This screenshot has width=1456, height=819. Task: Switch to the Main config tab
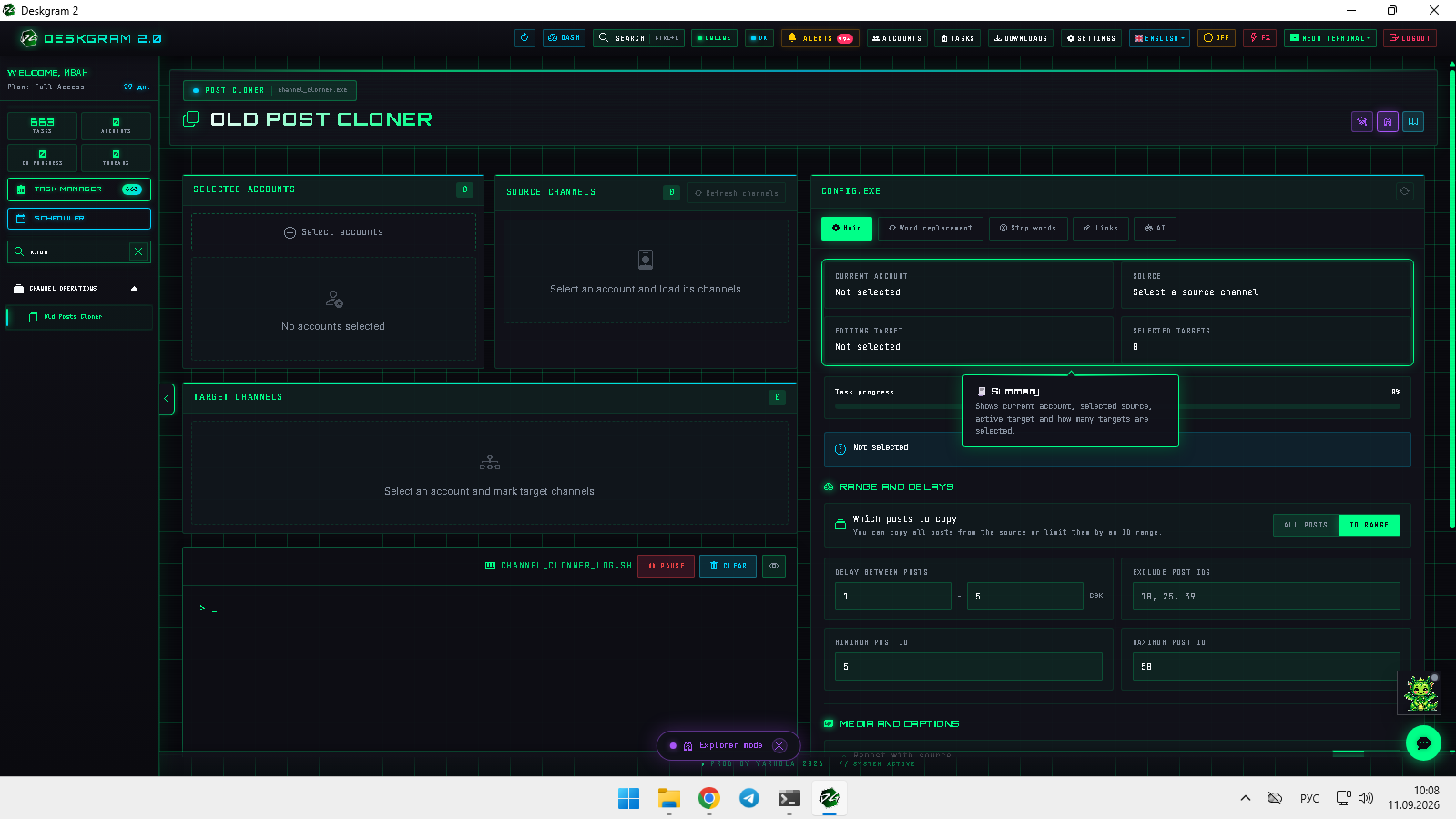(x=847, y=229)
